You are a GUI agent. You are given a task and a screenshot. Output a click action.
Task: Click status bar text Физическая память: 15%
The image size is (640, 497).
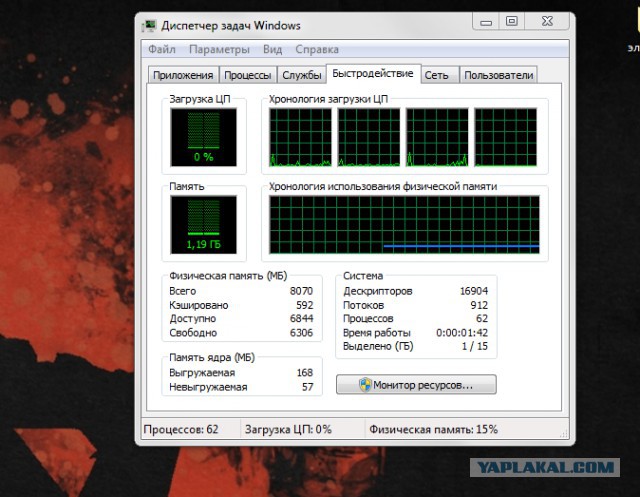coord(433,429)
